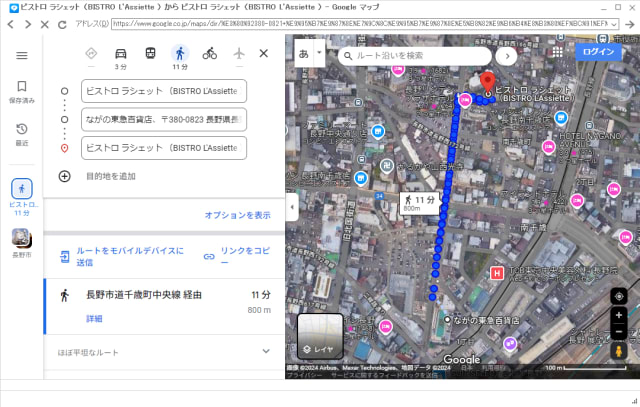Click the purple marker near the station
The image size is (640, 407).
pyautogui.click(x=510, y=344)
